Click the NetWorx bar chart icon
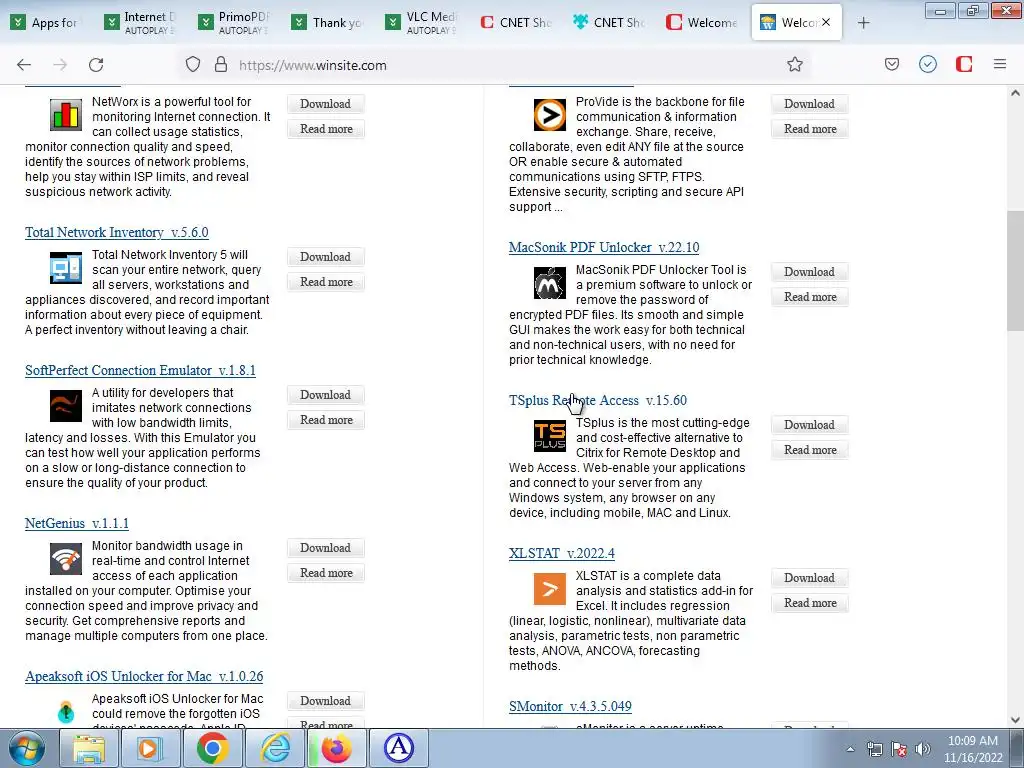Screen dimensions: 1024x768 66,115
